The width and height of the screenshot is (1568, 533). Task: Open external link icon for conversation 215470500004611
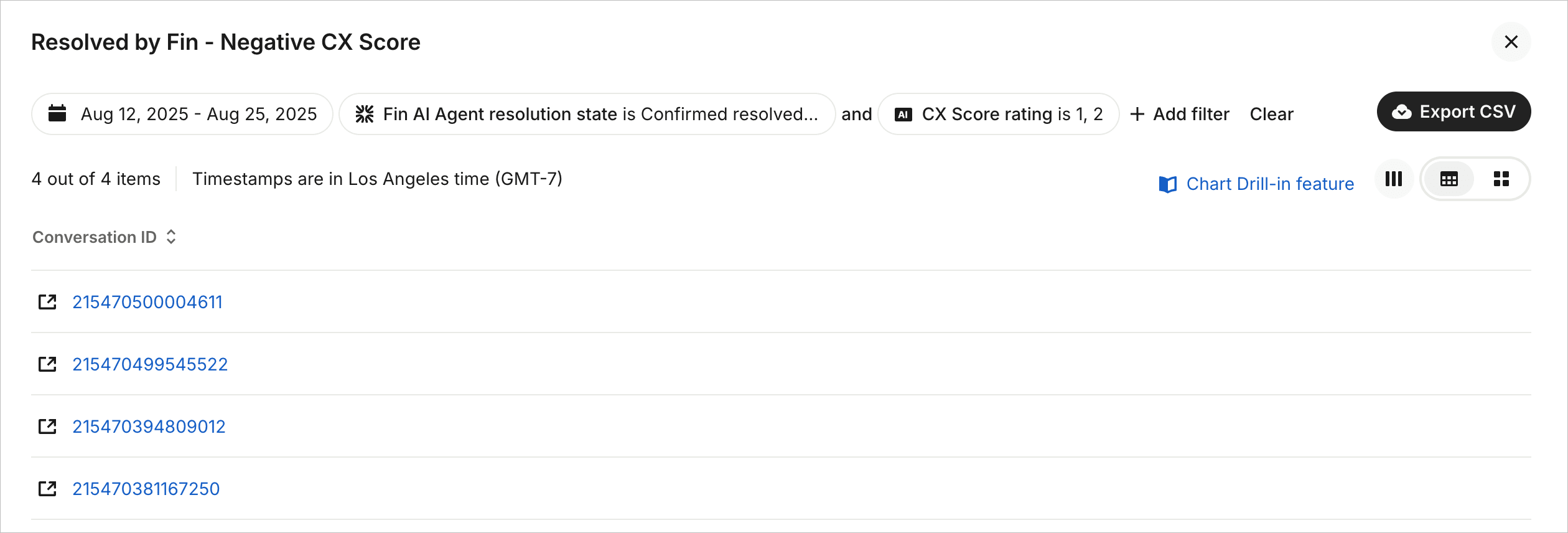pos(47,302)
